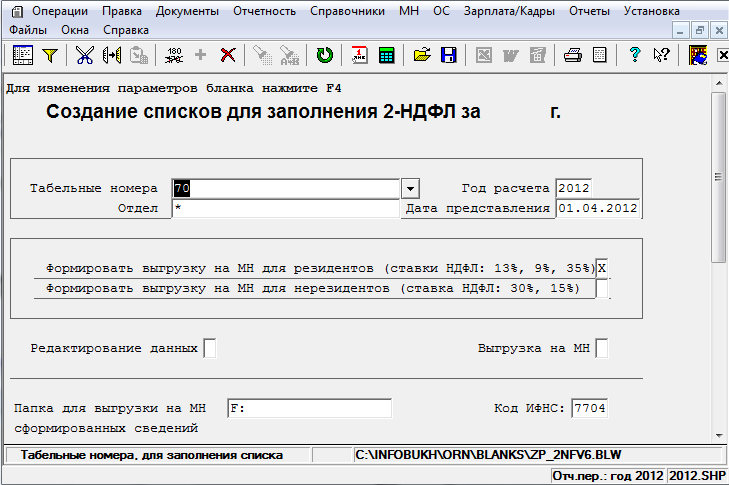The width and height of the screenshot is (729, 485).
Task: Toggle the residents export checkbox marked X
Action: coord(602,268)
